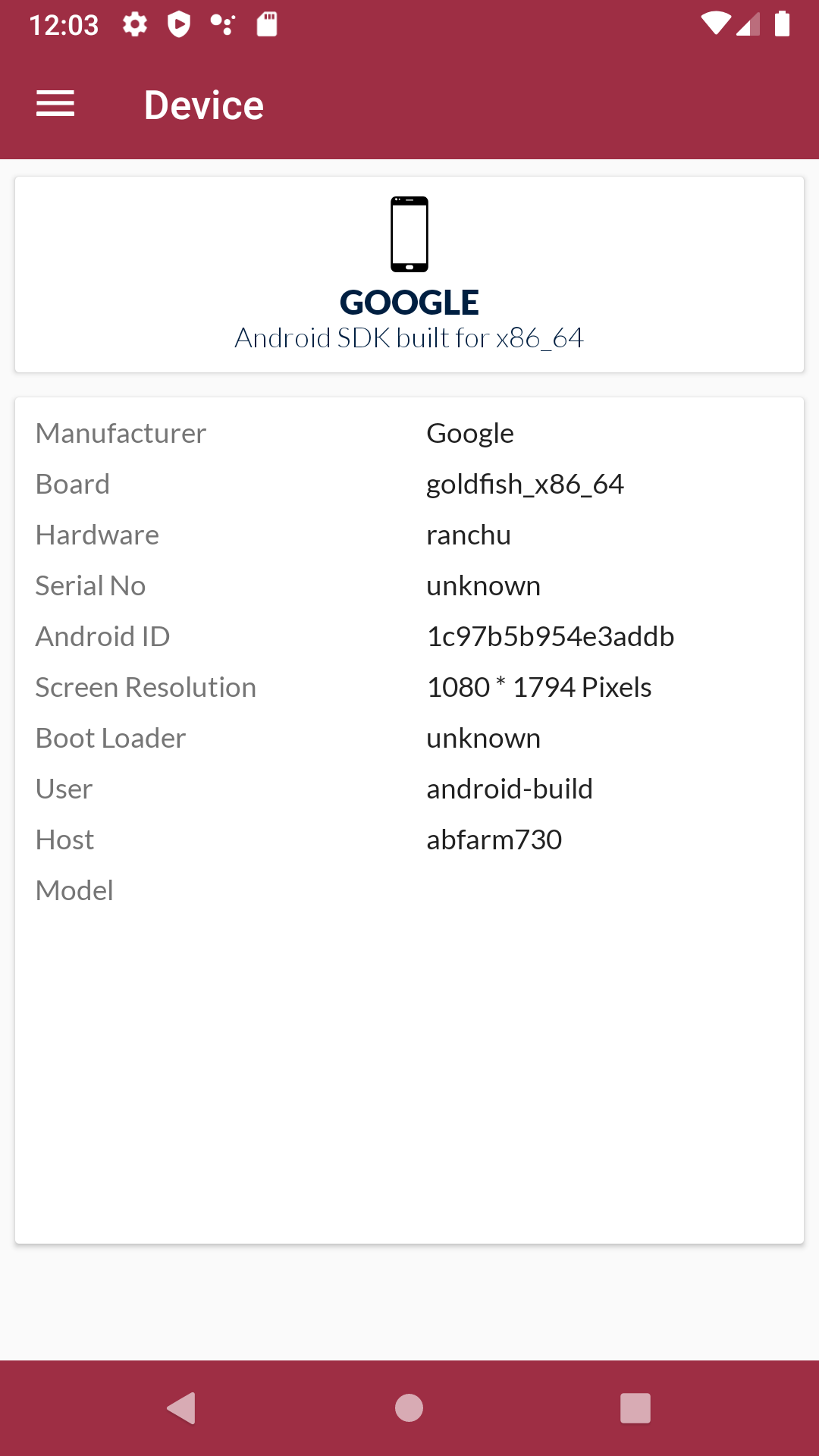Click the smartphone illustration icon

tap(409, 234)
